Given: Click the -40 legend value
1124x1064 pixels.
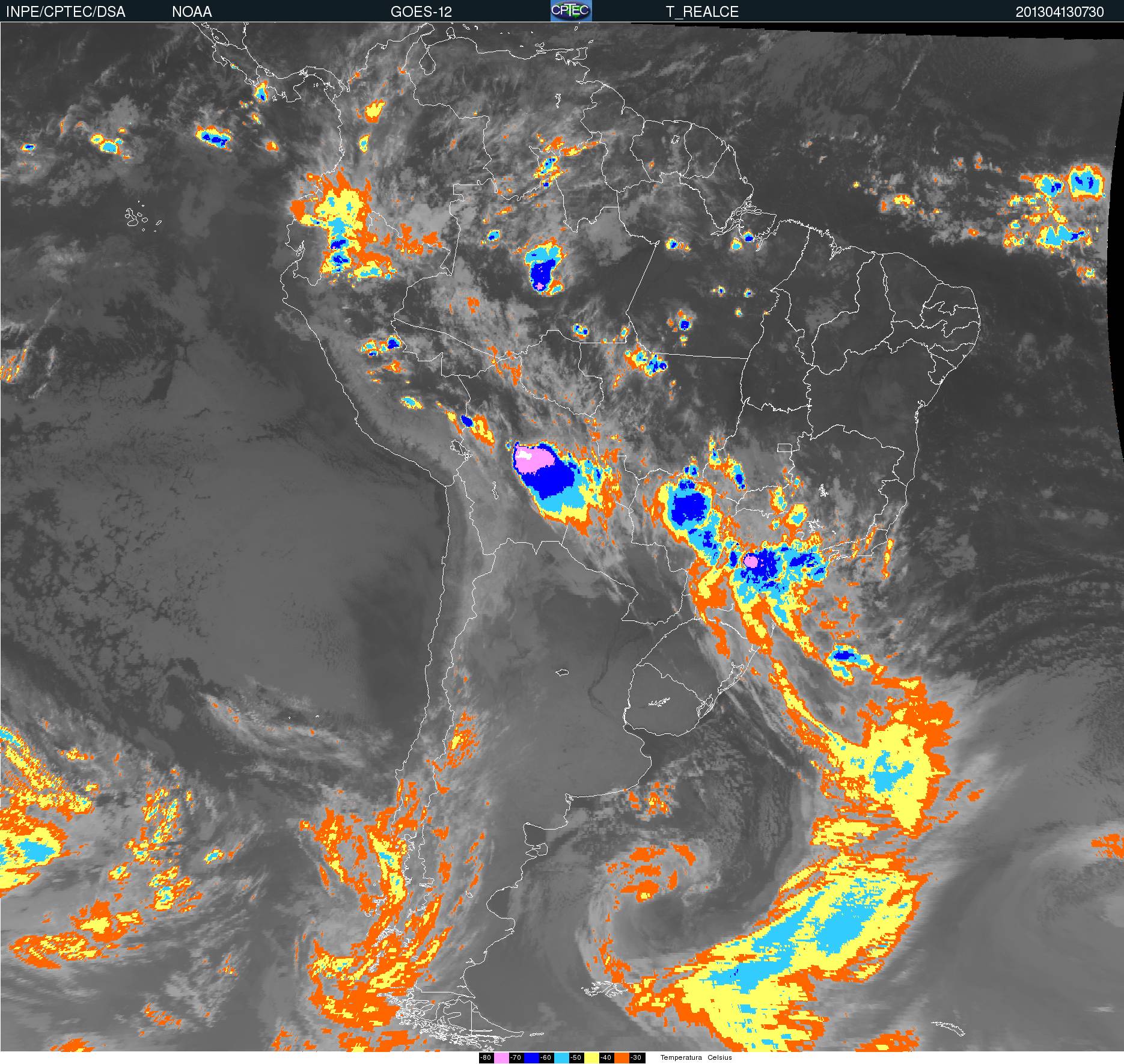Looking at the screenshot, I should [606, 1057].
